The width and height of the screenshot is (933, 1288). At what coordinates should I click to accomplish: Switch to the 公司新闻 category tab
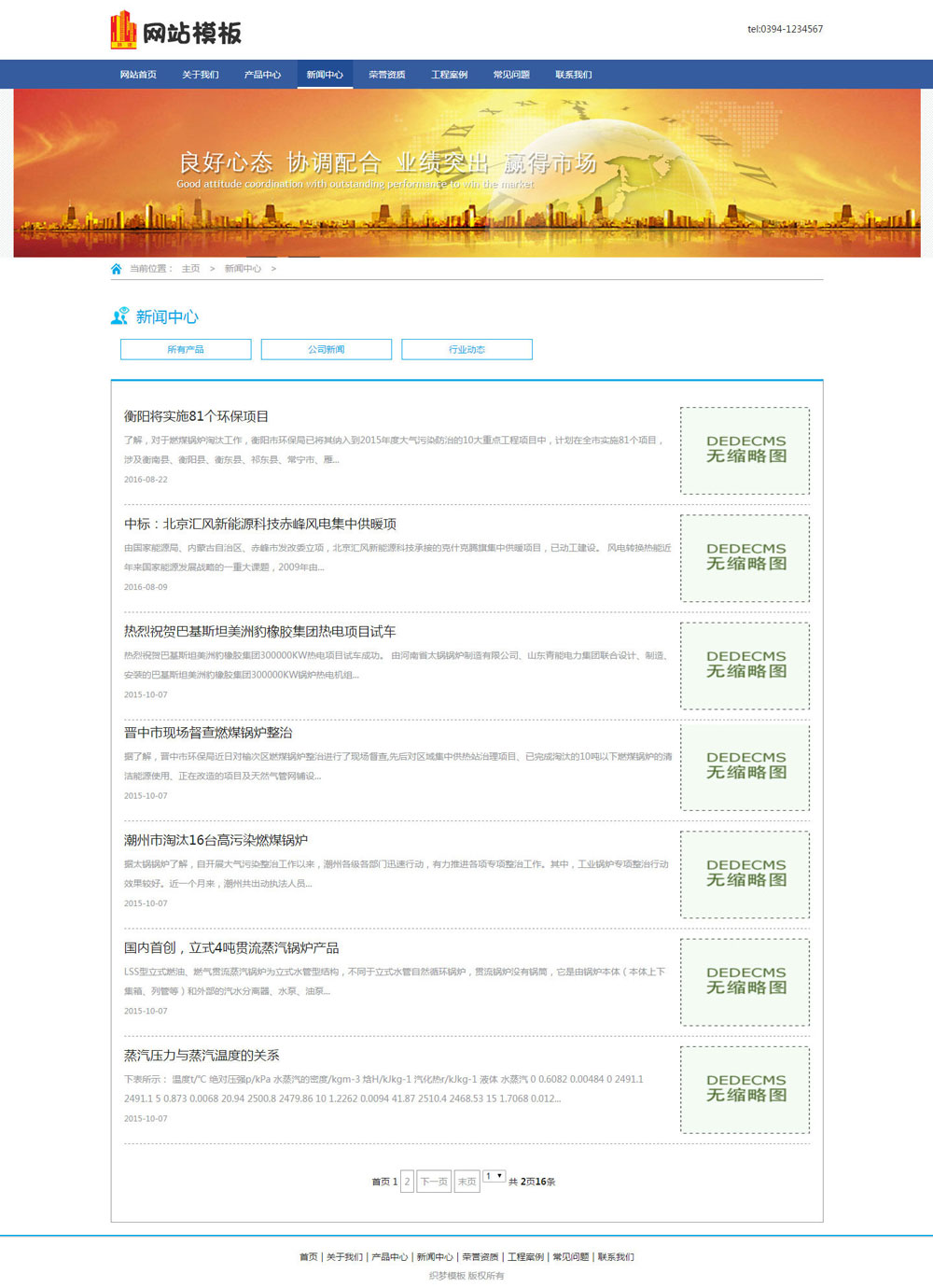point(327,349)
